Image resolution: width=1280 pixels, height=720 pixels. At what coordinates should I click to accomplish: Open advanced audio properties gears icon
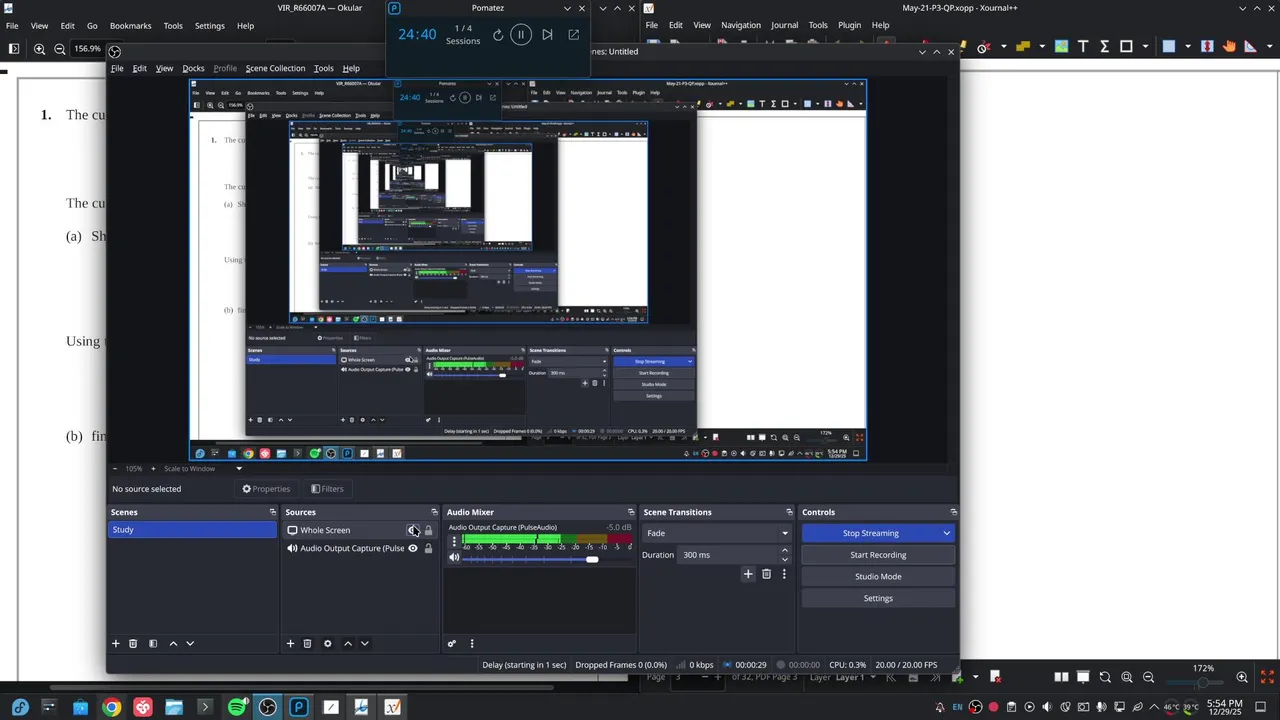[x=452, y=644]
